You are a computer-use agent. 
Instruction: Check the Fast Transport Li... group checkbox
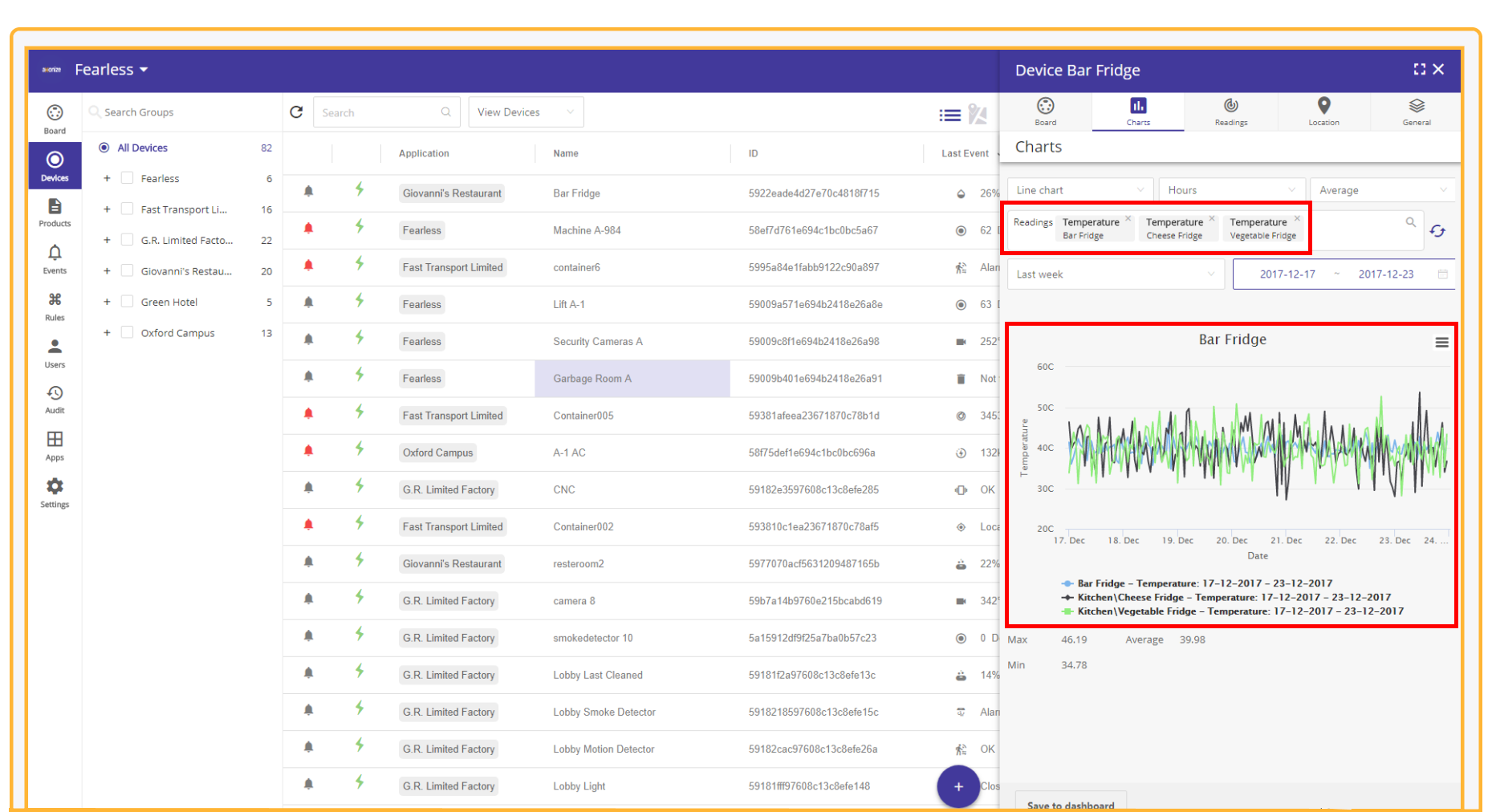[127, 209]
